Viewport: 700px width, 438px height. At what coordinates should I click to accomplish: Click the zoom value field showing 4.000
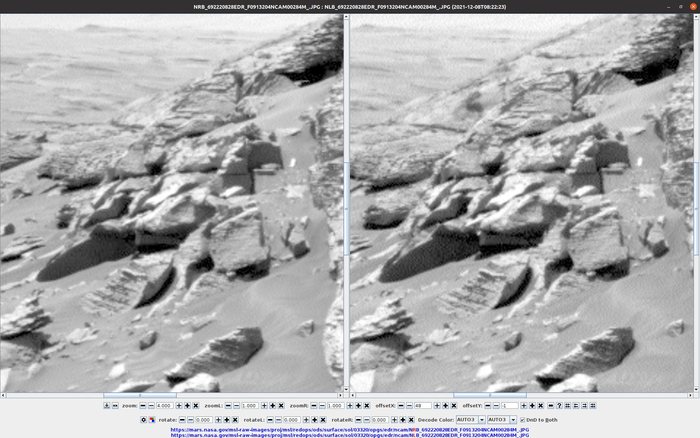pyautogui.click(x=165, y=406)
